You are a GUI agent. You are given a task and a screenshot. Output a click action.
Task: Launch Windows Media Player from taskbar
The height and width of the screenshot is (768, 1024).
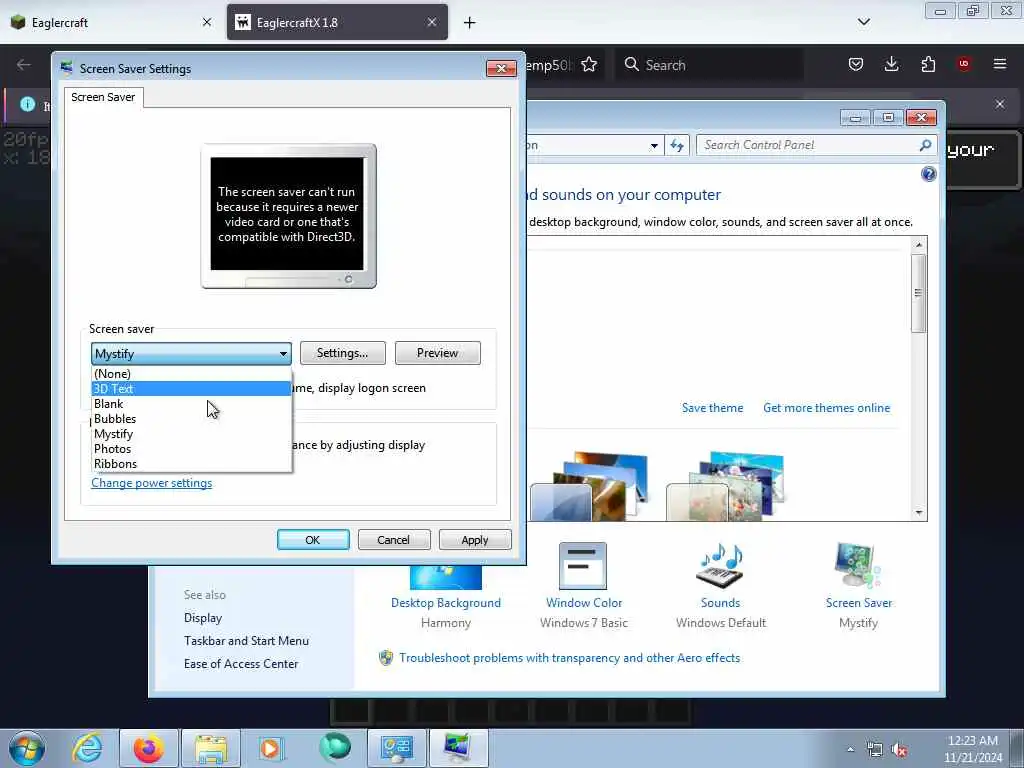271,748
